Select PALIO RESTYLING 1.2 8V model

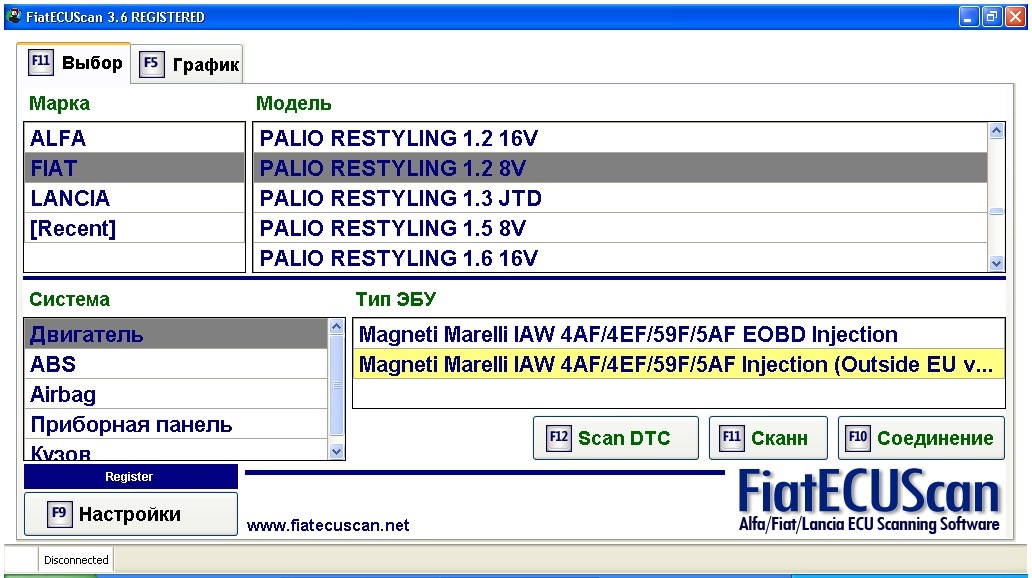620,168
